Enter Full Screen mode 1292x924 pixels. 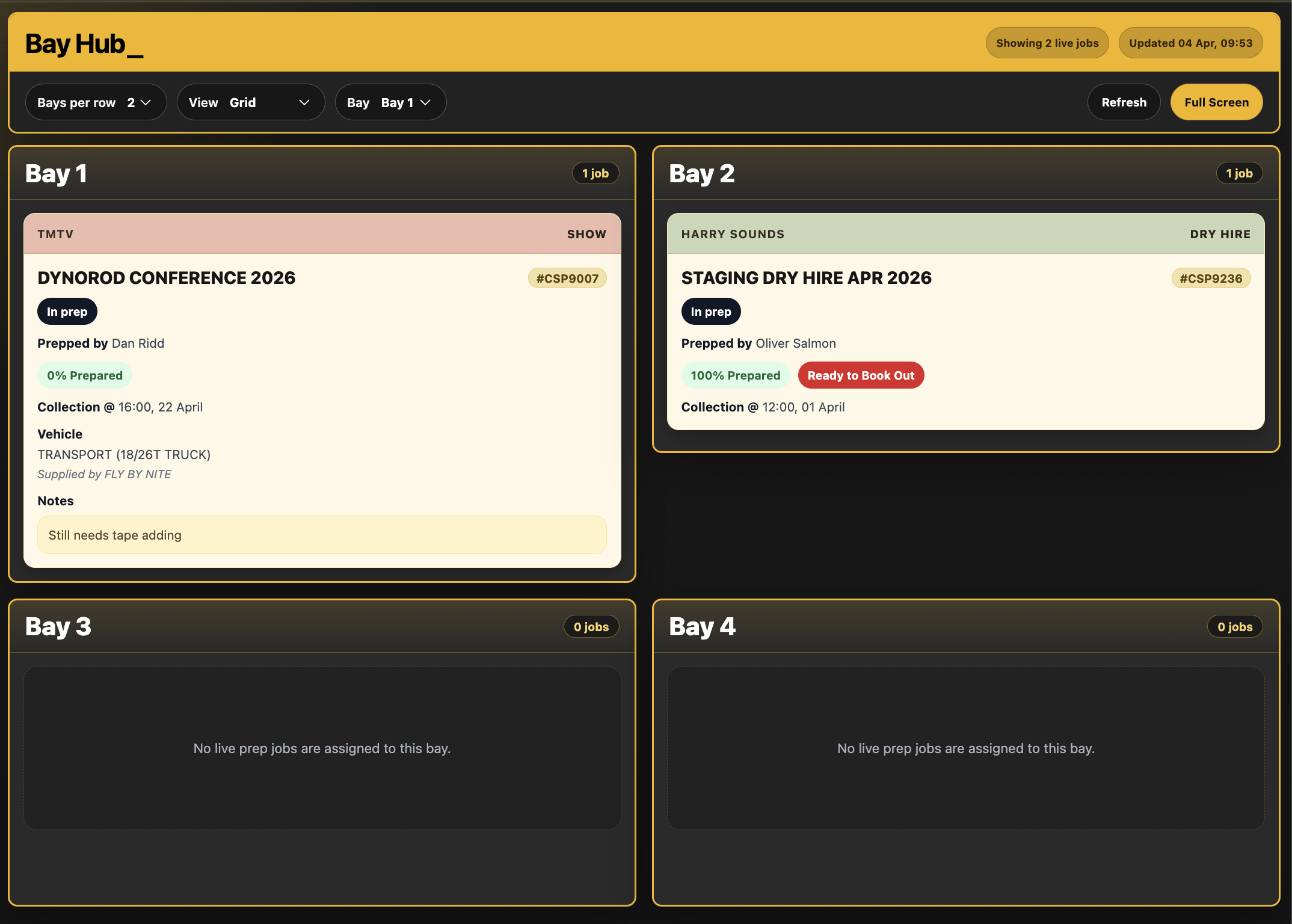click(1216, 102)
